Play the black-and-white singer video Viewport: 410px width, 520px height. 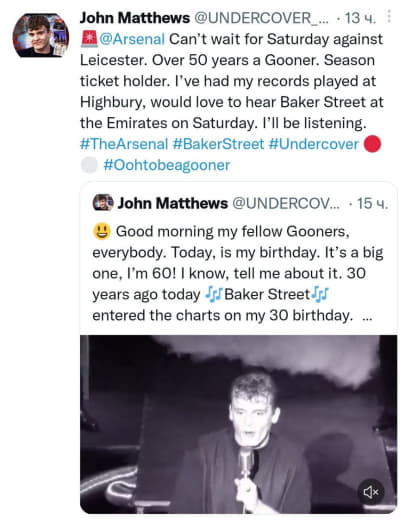coord(238,424)
